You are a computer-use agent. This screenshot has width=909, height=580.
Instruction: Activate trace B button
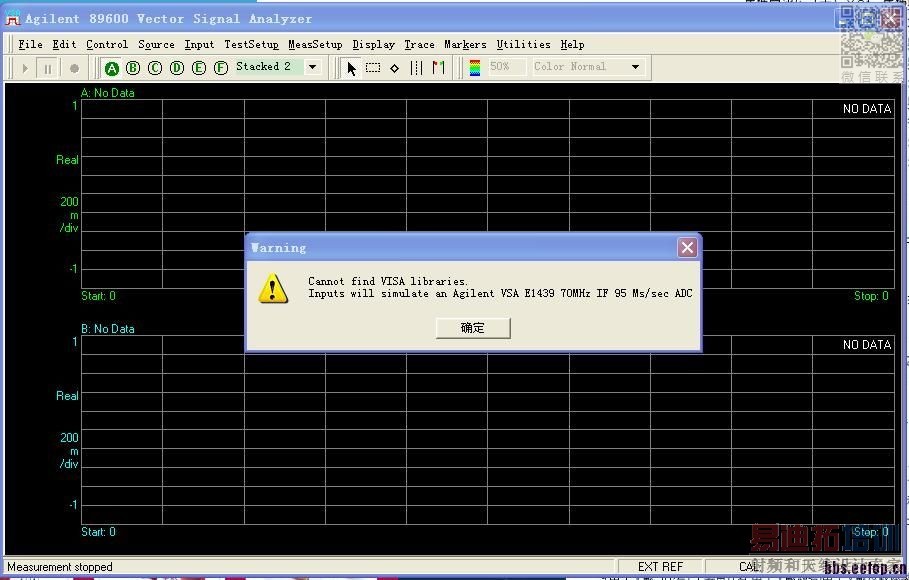[x=133, y=68]
